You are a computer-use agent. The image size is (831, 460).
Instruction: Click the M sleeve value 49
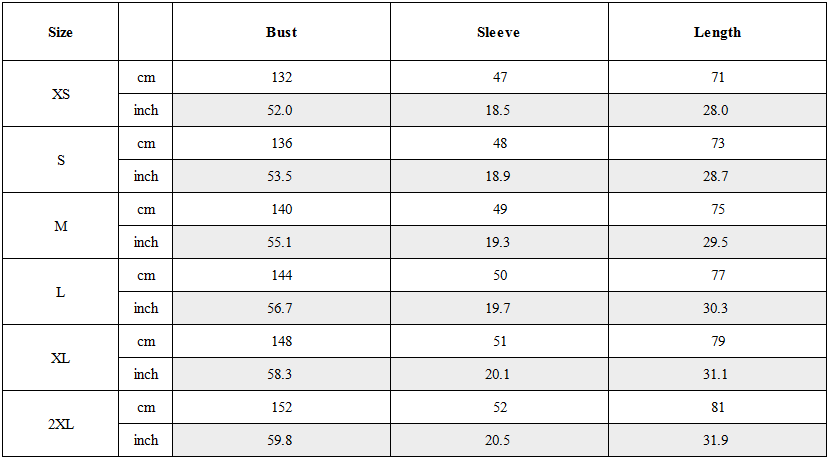click(499, 209)
